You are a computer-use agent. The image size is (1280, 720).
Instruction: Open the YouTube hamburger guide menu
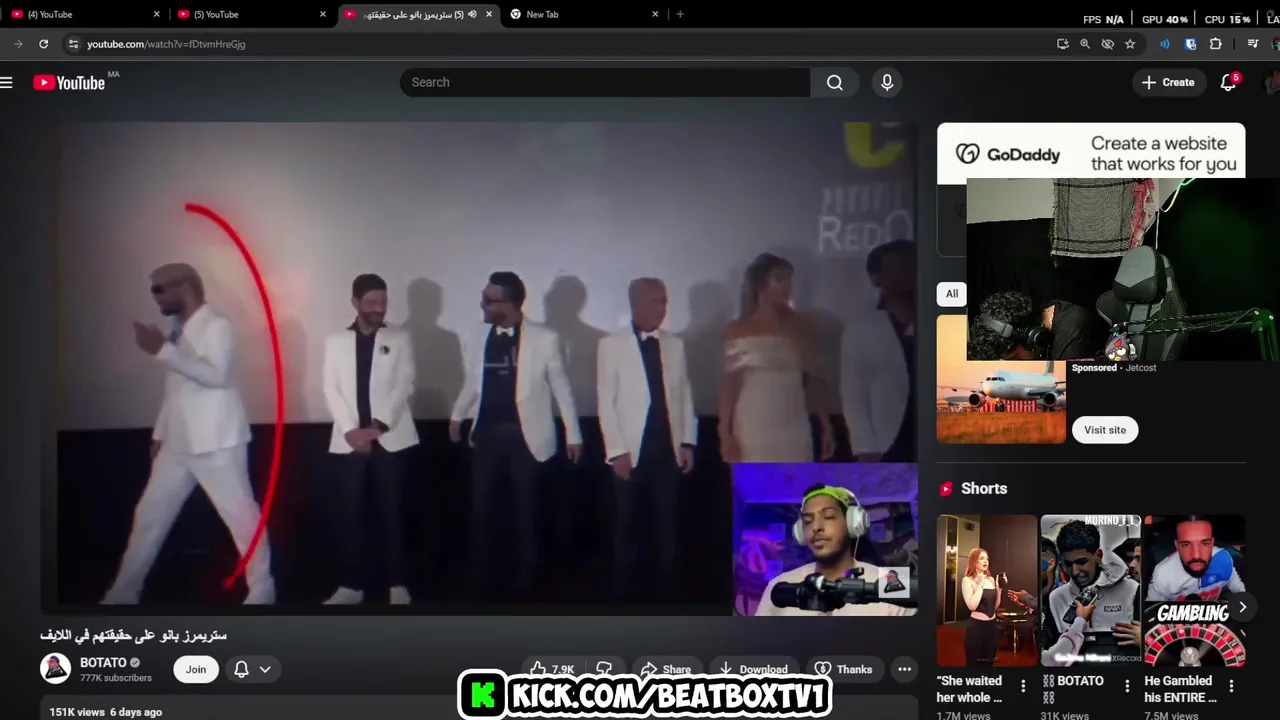(7, 82)
